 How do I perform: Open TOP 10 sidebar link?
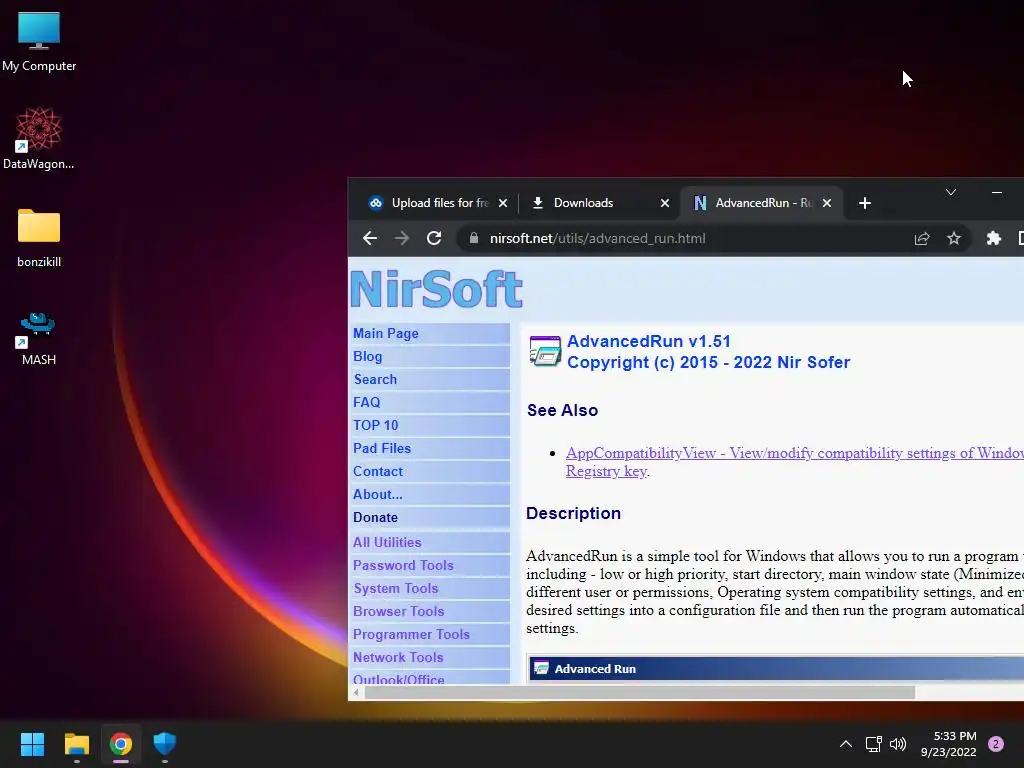coord(376,425)
